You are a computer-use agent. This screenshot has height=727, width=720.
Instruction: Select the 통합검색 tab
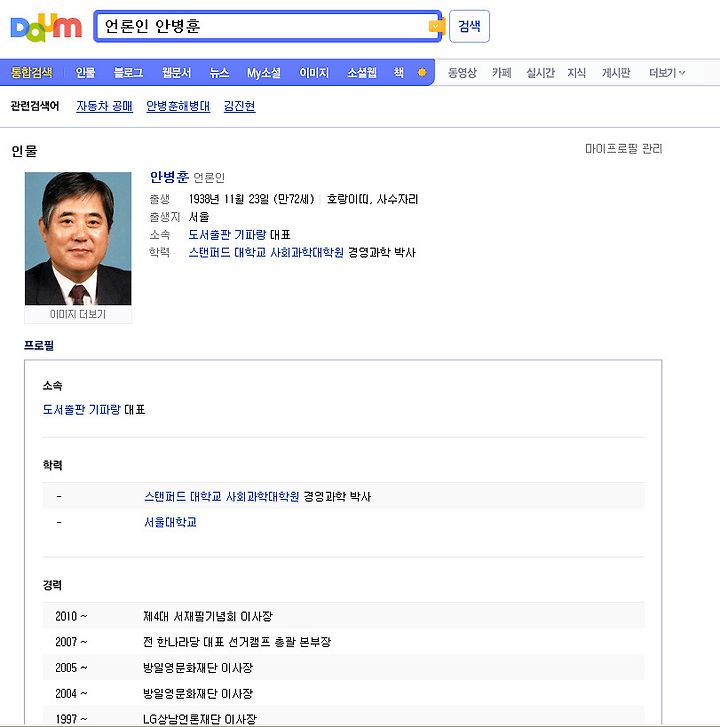pos(32,73)
